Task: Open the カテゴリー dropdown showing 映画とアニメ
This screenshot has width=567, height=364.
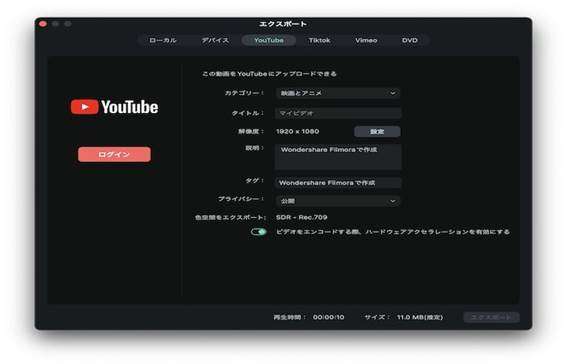Action: point(338,93)
